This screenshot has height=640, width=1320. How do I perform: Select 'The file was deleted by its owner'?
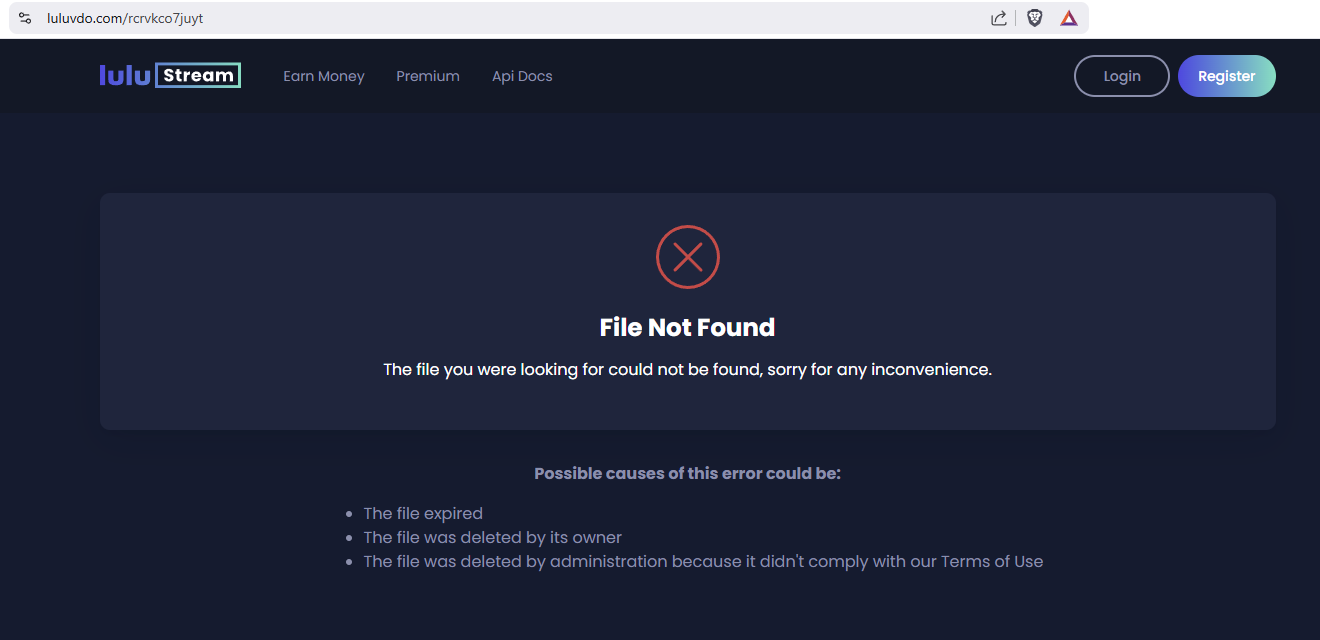[492, 537]
